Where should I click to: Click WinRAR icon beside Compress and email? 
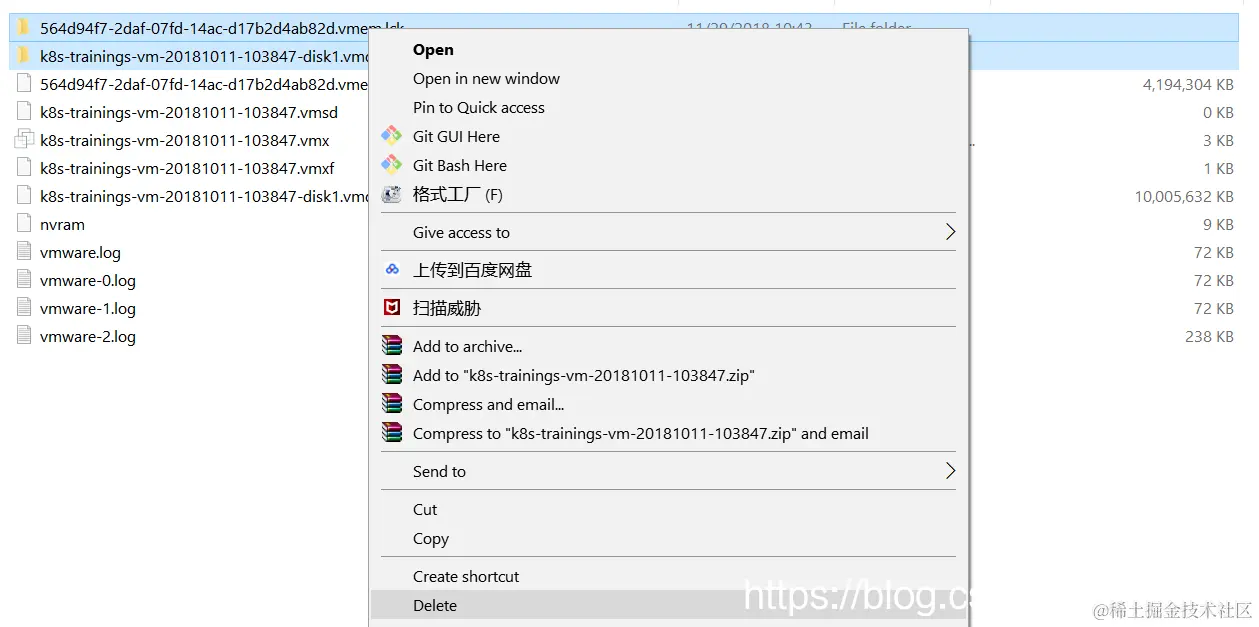point(392,404)
